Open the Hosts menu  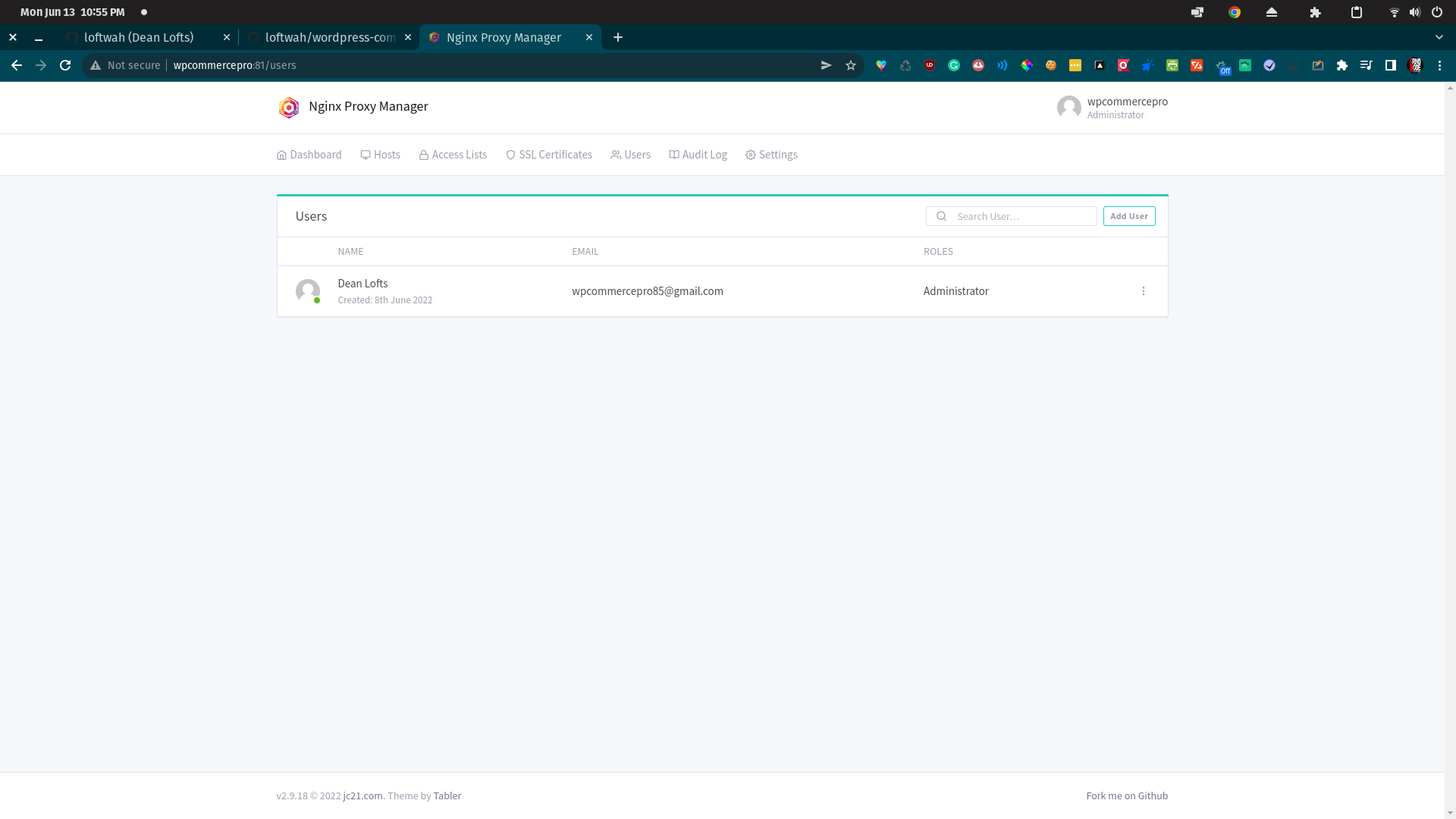point(380,155)
